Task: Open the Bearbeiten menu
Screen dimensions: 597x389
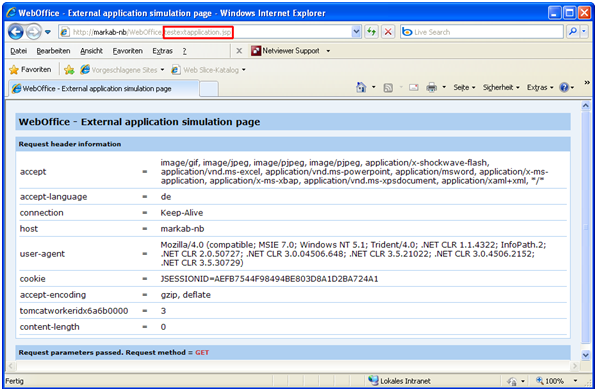Action: [53, 51]
